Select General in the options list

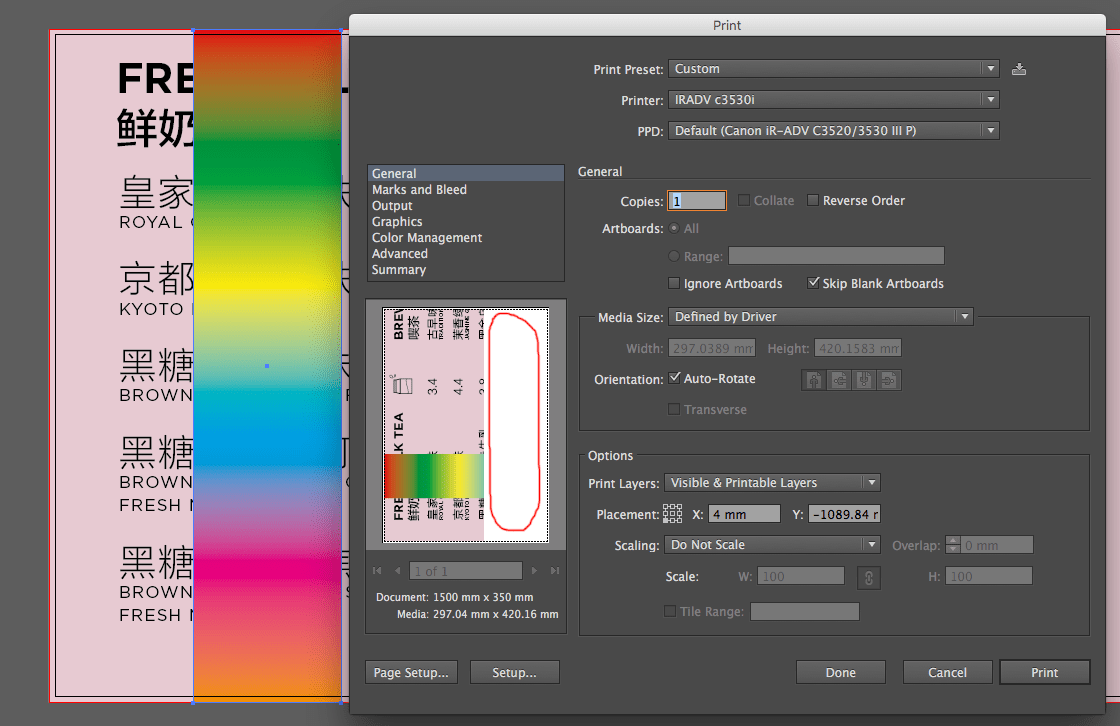[x=466, y=174]
